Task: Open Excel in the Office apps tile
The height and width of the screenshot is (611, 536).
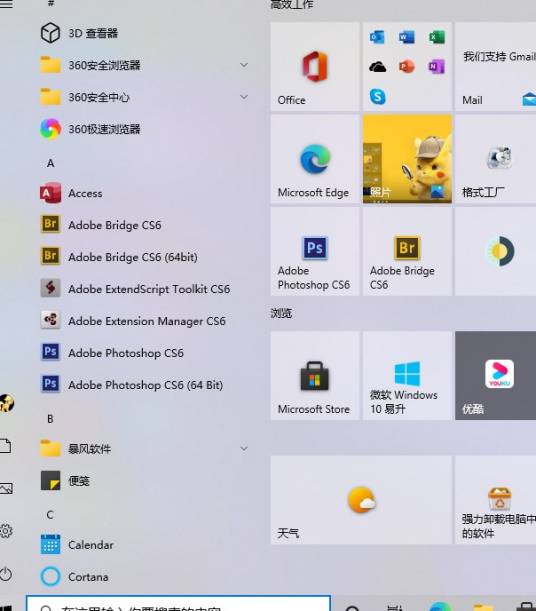Action: [437, 37]
